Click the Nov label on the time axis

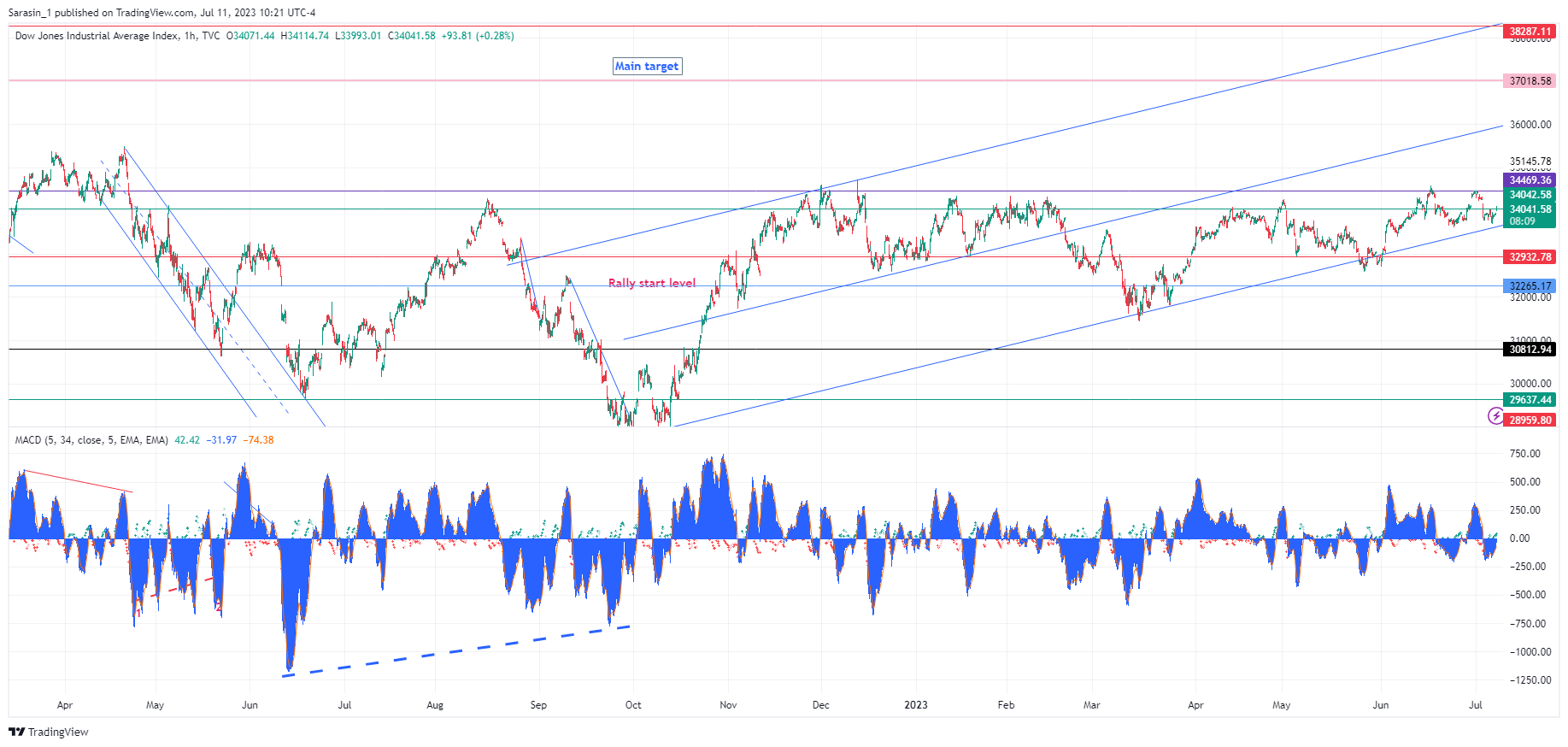[x=728, y=705]
